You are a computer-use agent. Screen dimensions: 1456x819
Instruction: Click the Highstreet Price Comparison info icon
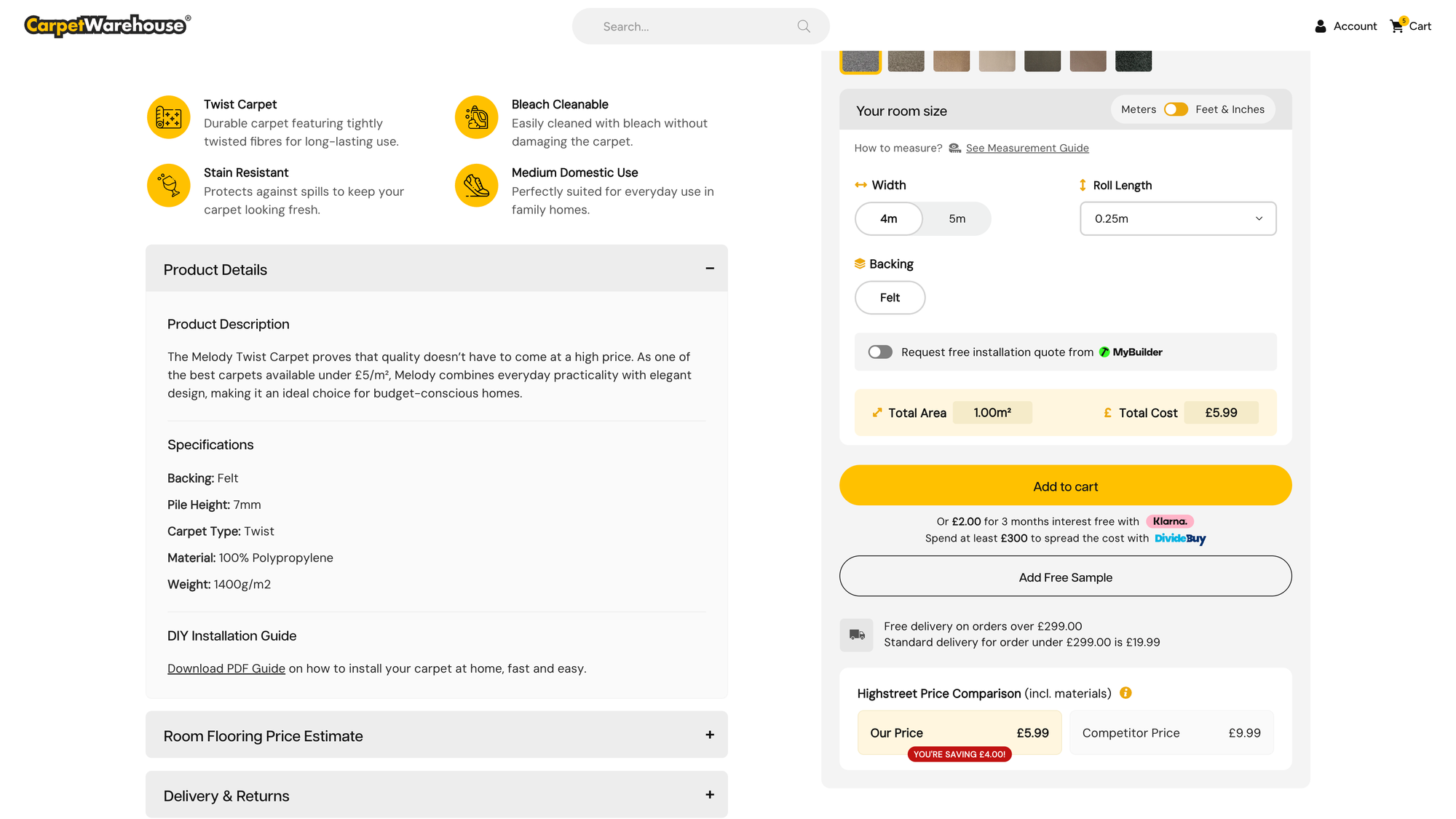(x=1125, y=693)
